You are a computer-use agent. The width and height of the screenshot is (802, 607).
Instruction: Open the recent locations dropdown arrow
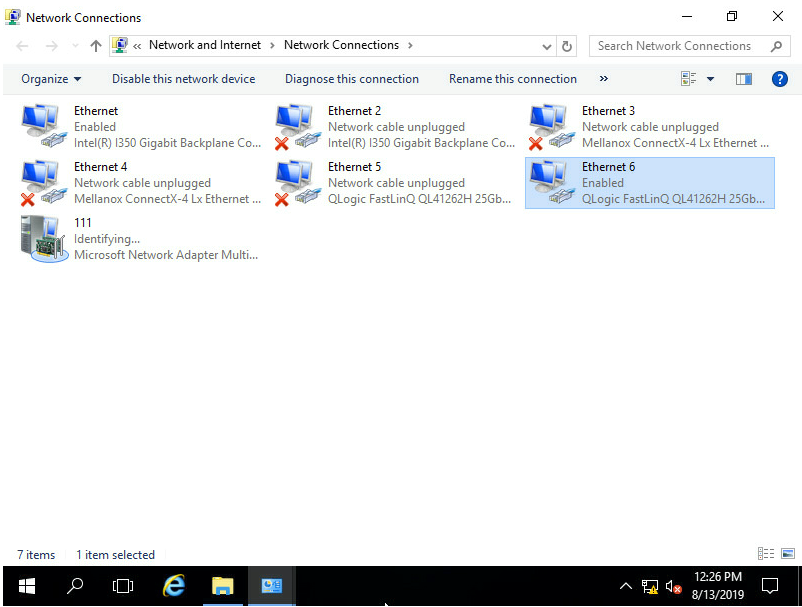click(x=75, y=46)
